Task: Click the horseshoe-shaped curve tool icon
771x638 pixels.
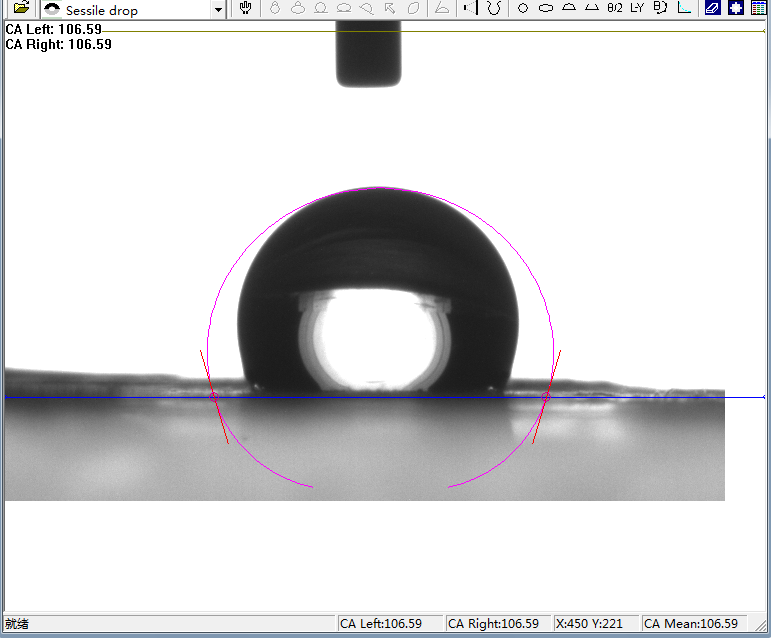Action: point(494,8)
